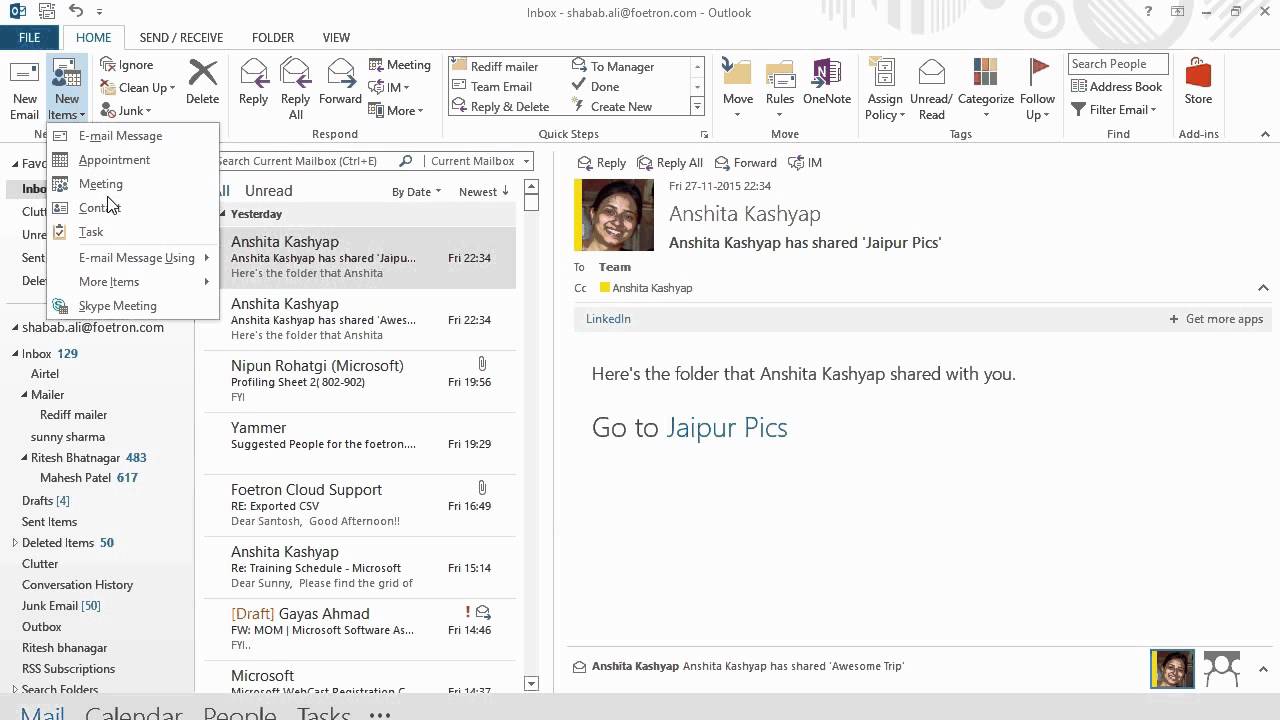1280x720 pixels.
Task: Choose Task from New Items menu
Action: click(x=132, y=232)
